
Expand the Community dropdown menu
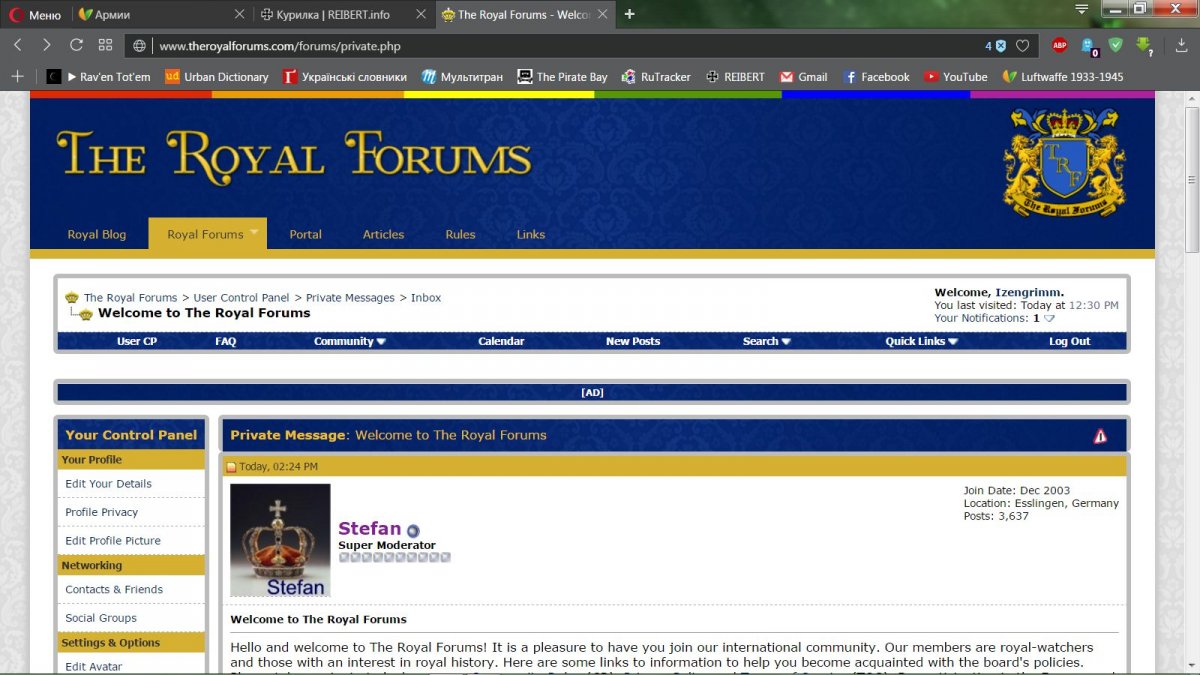(350, 341)
